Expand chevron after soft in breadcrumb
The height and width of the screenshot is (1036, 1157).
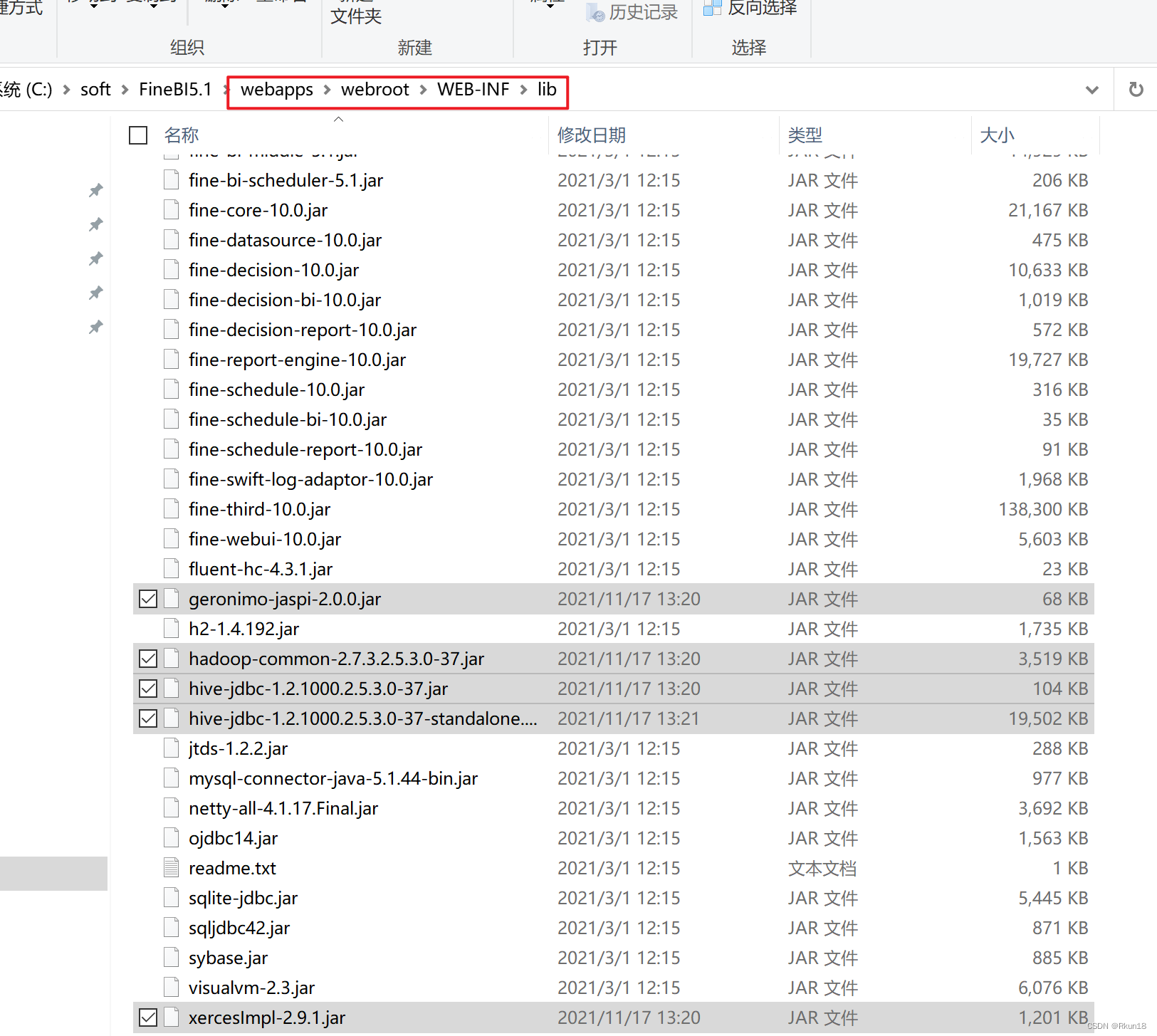click(125, 90)
